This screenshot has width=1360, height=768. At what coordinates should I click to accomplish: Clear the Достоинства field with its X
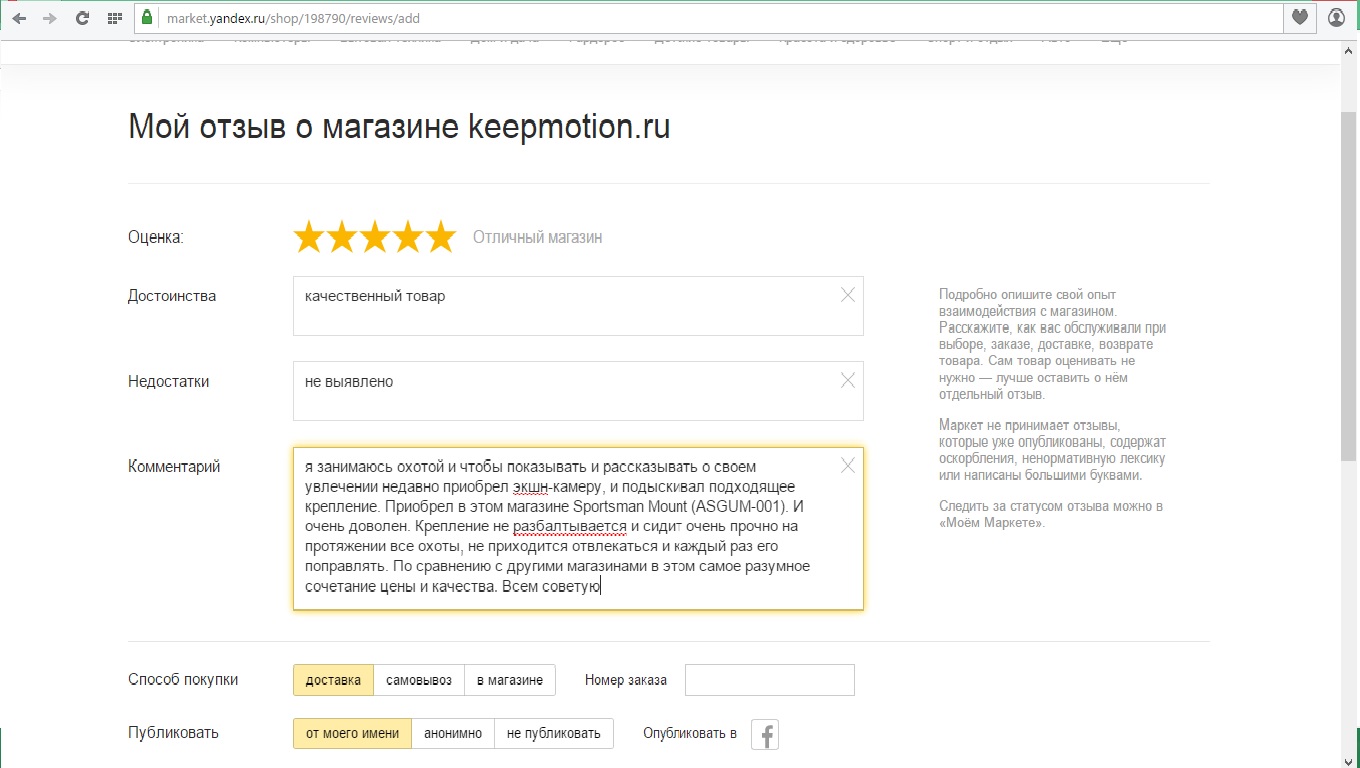click(x=848, y=295)
